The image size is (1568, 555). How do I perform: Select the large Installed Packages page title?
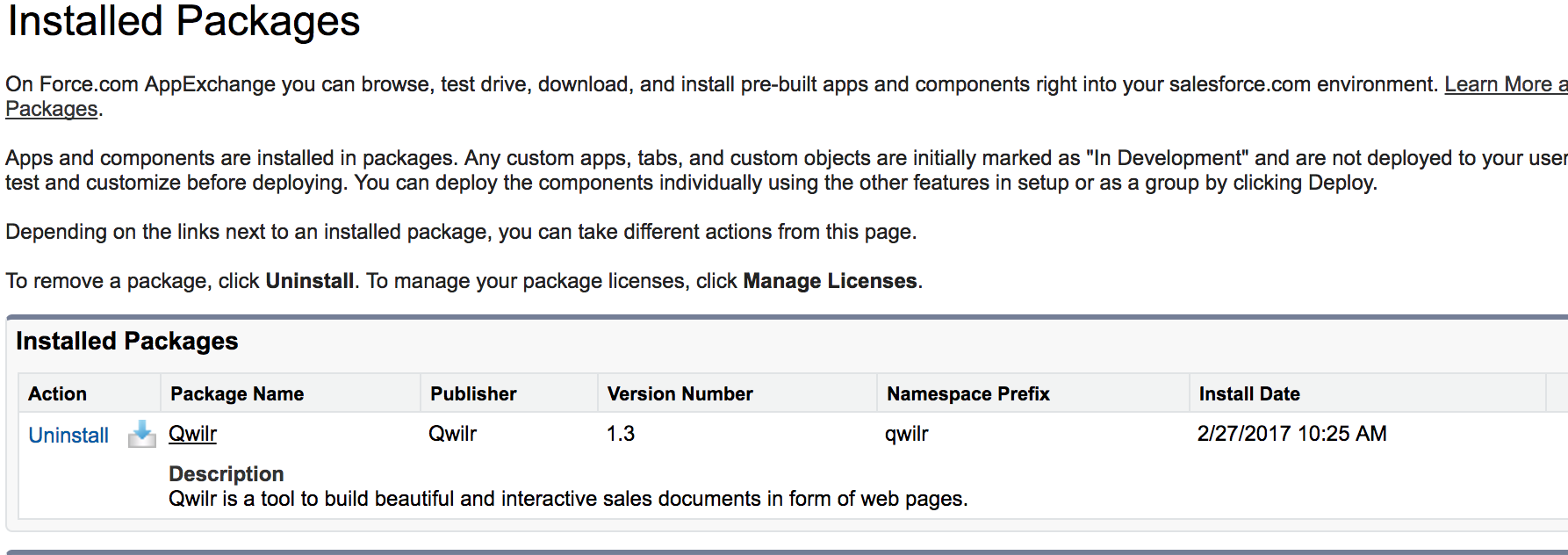click(183, 21)
